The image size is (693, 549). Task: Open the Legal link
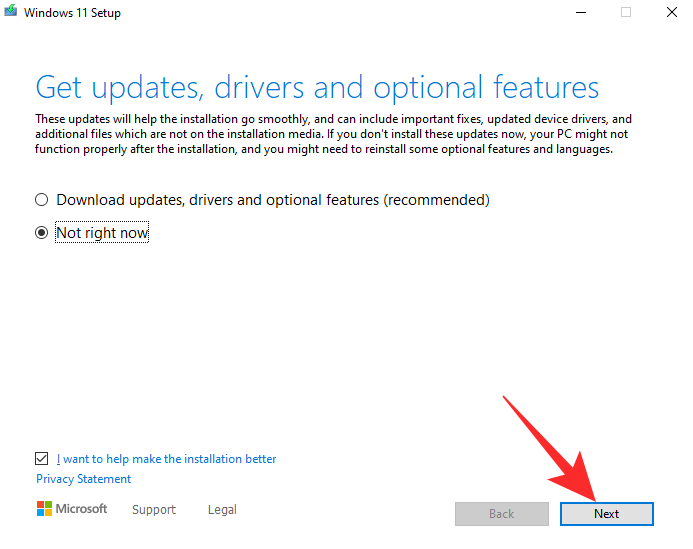click(x=222, y=510)
